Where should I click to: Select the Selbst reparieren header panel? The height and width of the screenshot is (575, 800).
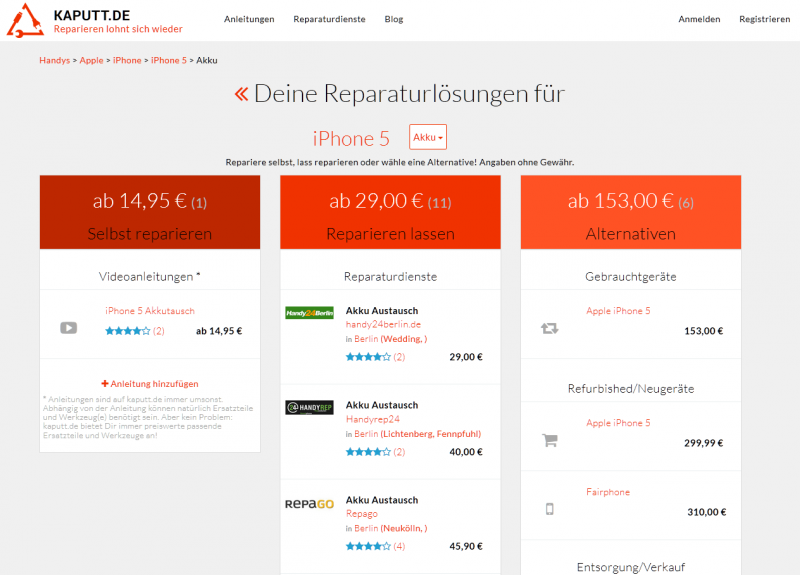[x=150, y=212]
